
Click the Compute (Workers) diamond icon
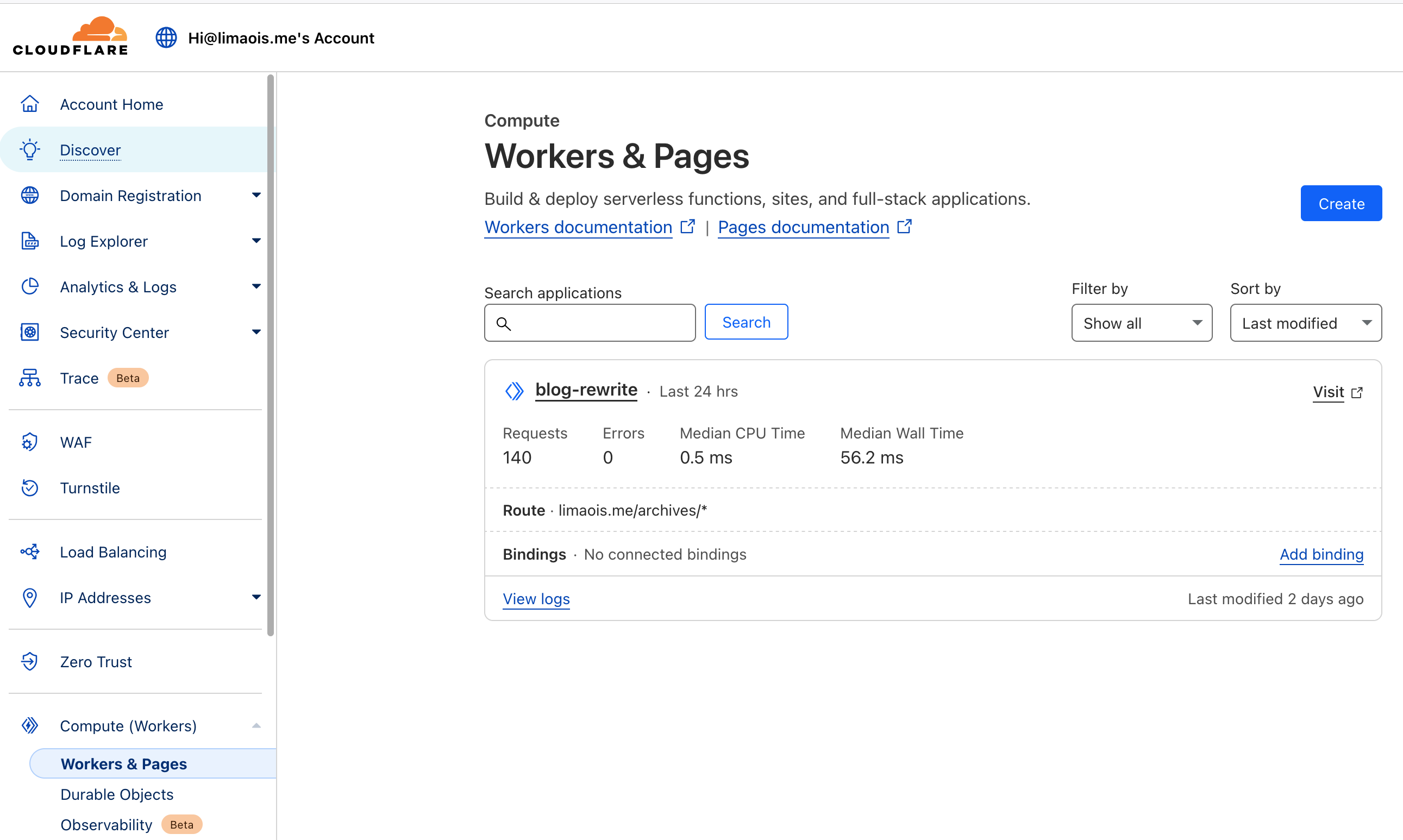pos(29,725)
